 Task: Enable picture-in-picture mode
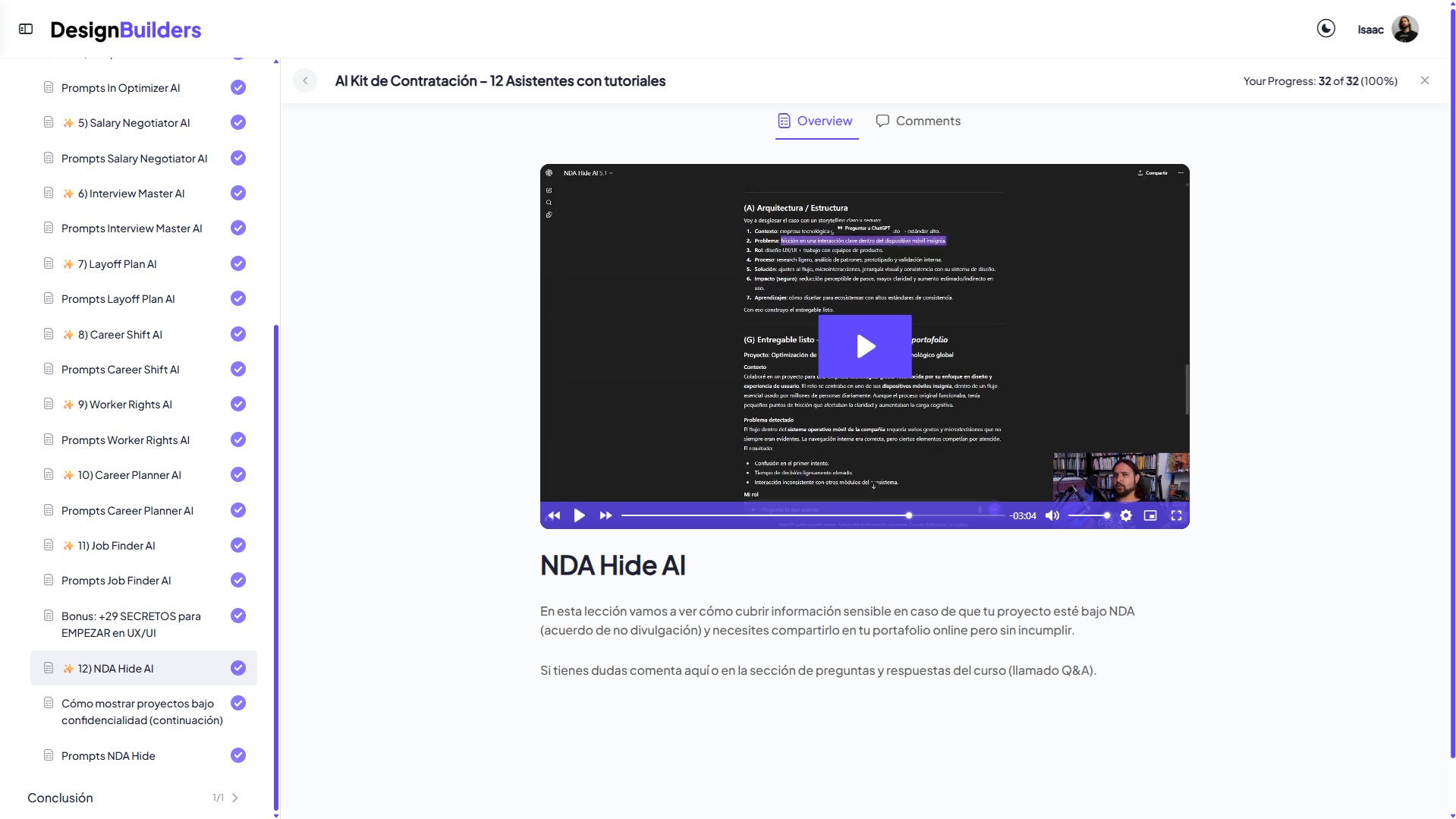1150,515
